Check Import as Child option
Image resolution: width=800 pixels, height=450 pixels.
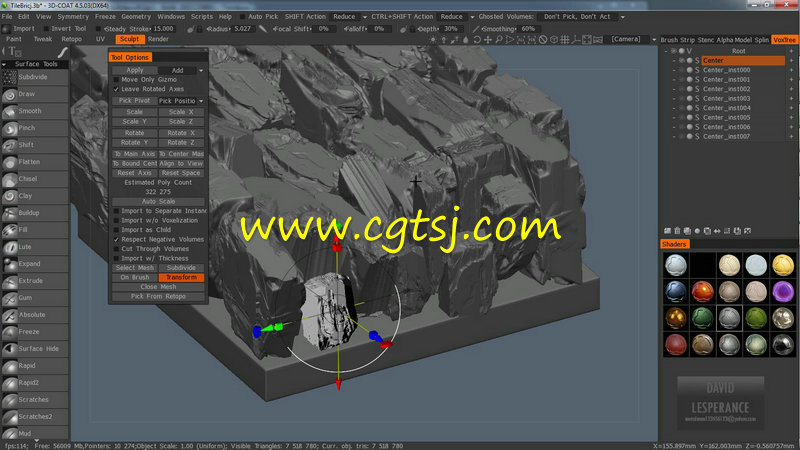tap(116, 230)
